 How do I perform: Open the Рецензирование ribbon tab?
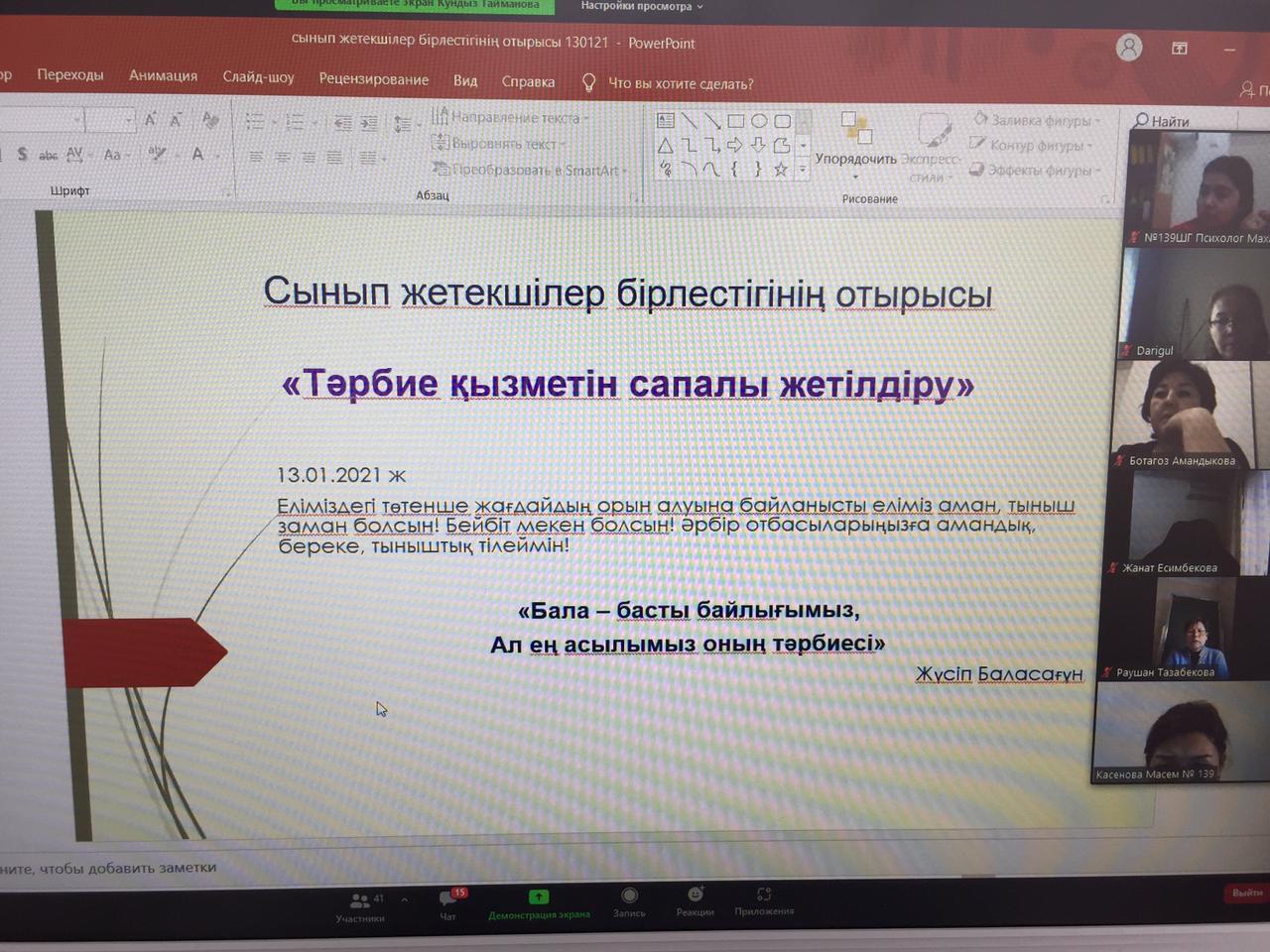click(373, 79)
